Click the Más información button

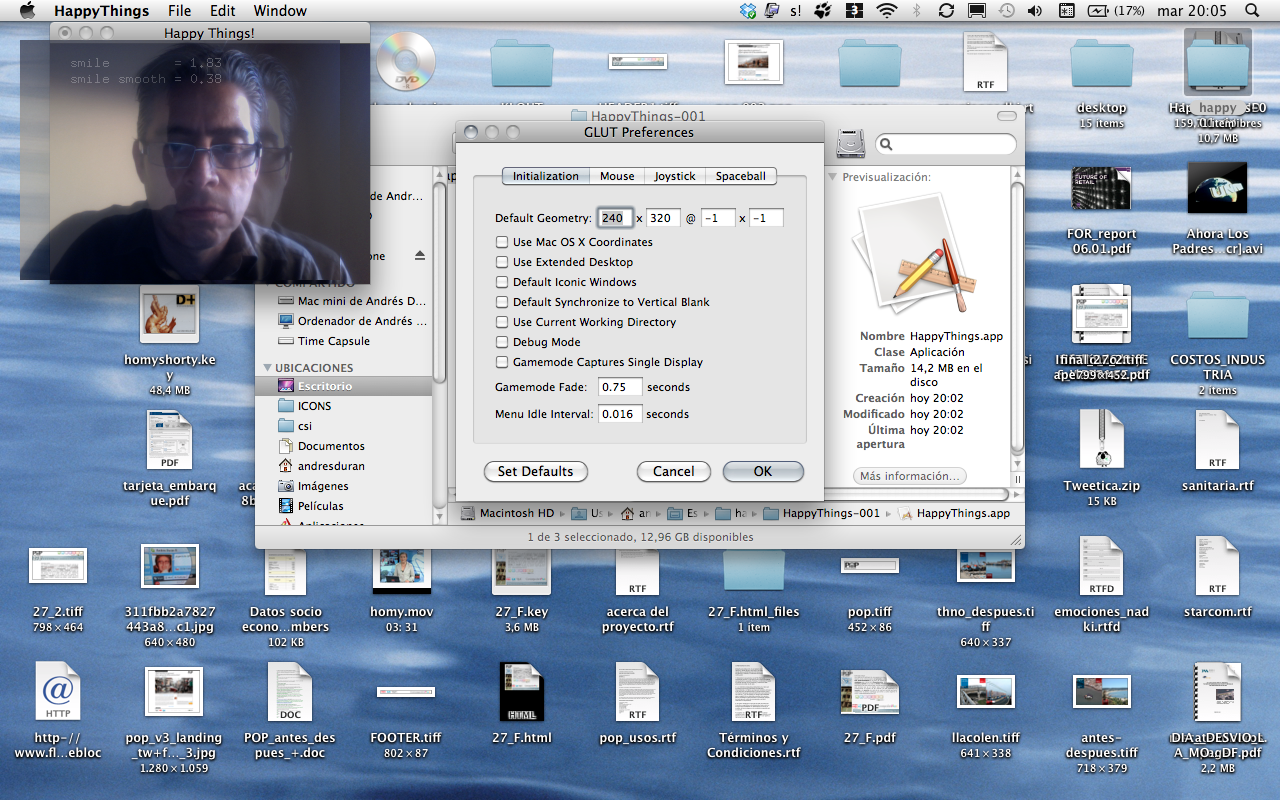(909, 476)
